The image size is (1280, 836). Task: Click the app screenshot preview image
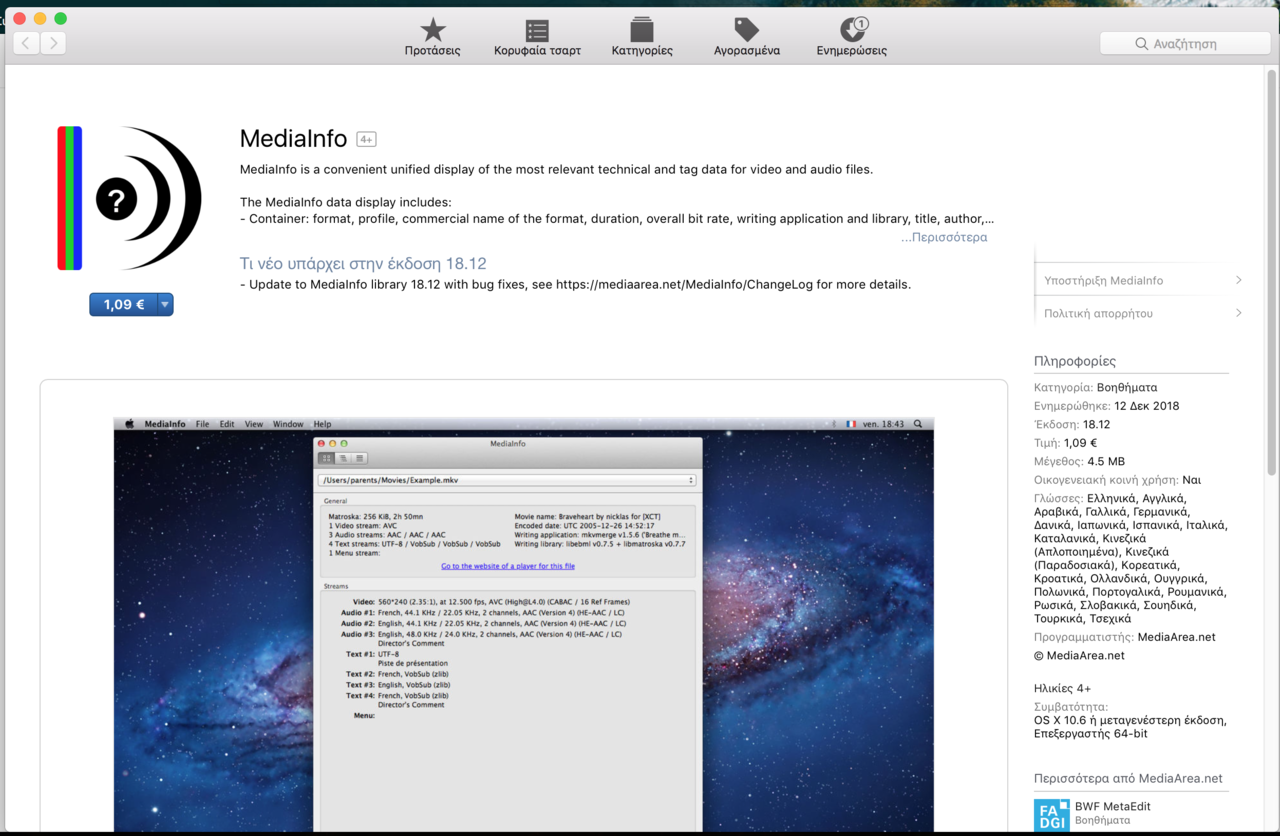click(523, 625)
